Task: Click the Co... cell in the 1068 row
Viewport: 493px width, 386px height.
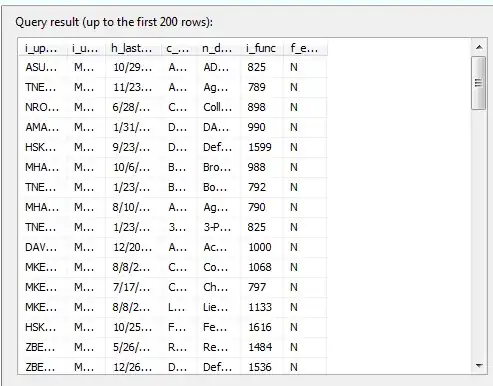Action: click(218, 267)
